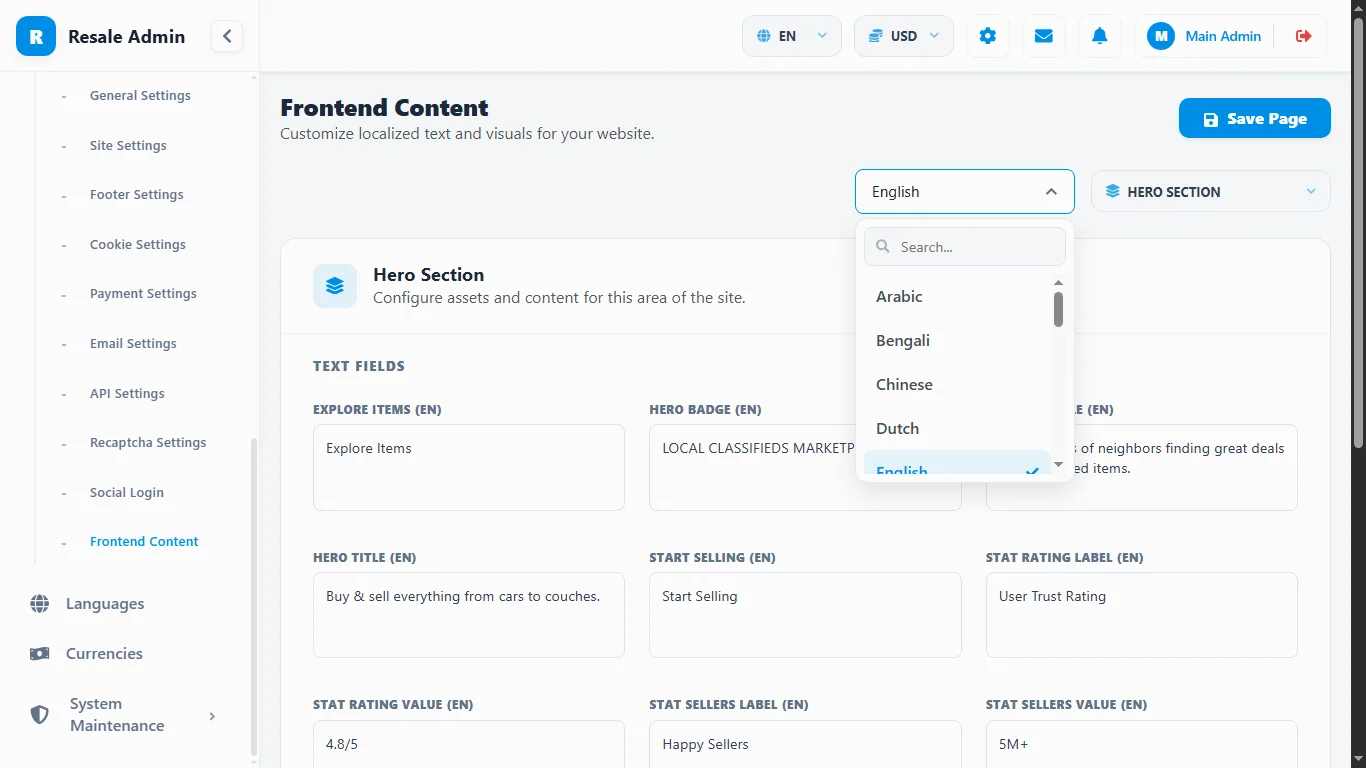Viewport: 1366px width, 768px height.
Task: Click the Frontend Content page heading
Action: [x=384, y=108]
